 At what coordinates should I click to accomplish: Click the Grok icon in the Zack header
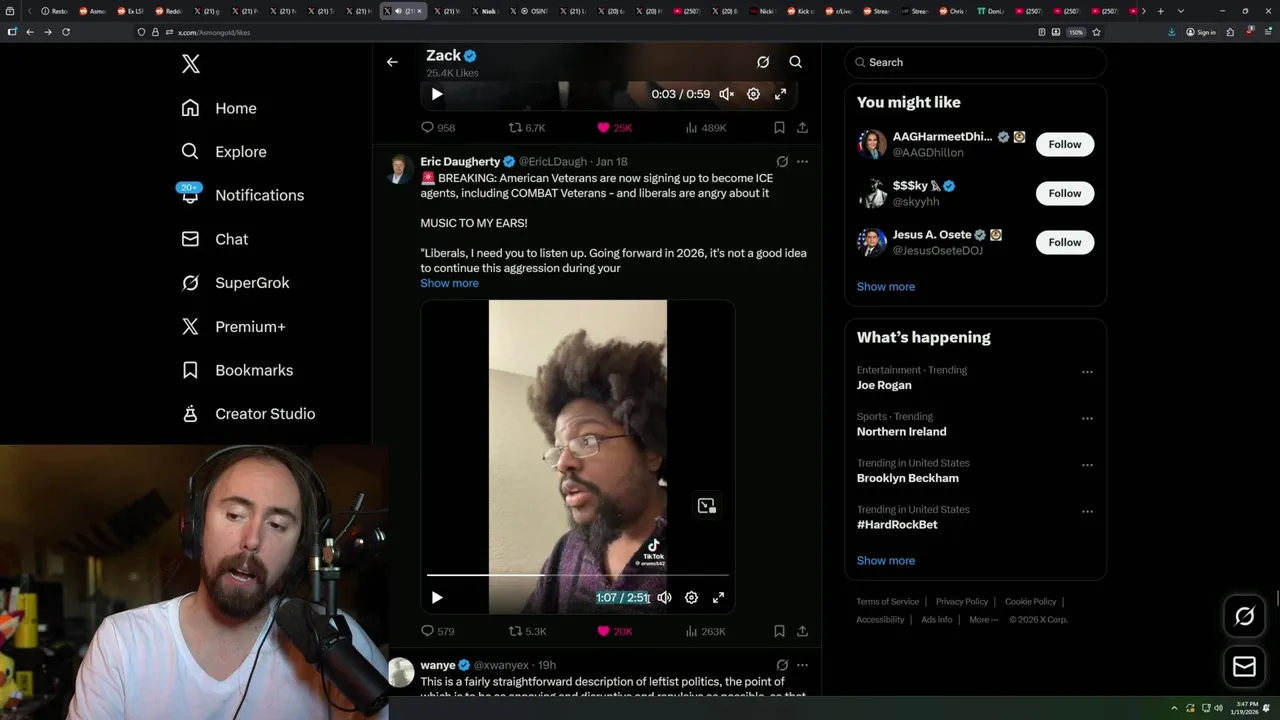[x=763, y=62]
